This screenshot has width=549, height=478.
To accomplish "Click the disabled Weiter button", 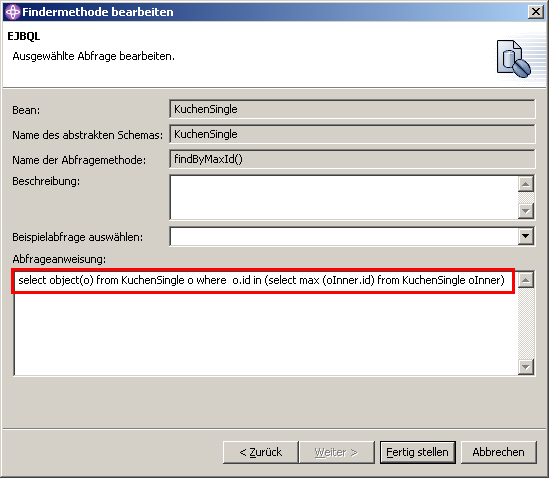I will (x=336, y=452).
